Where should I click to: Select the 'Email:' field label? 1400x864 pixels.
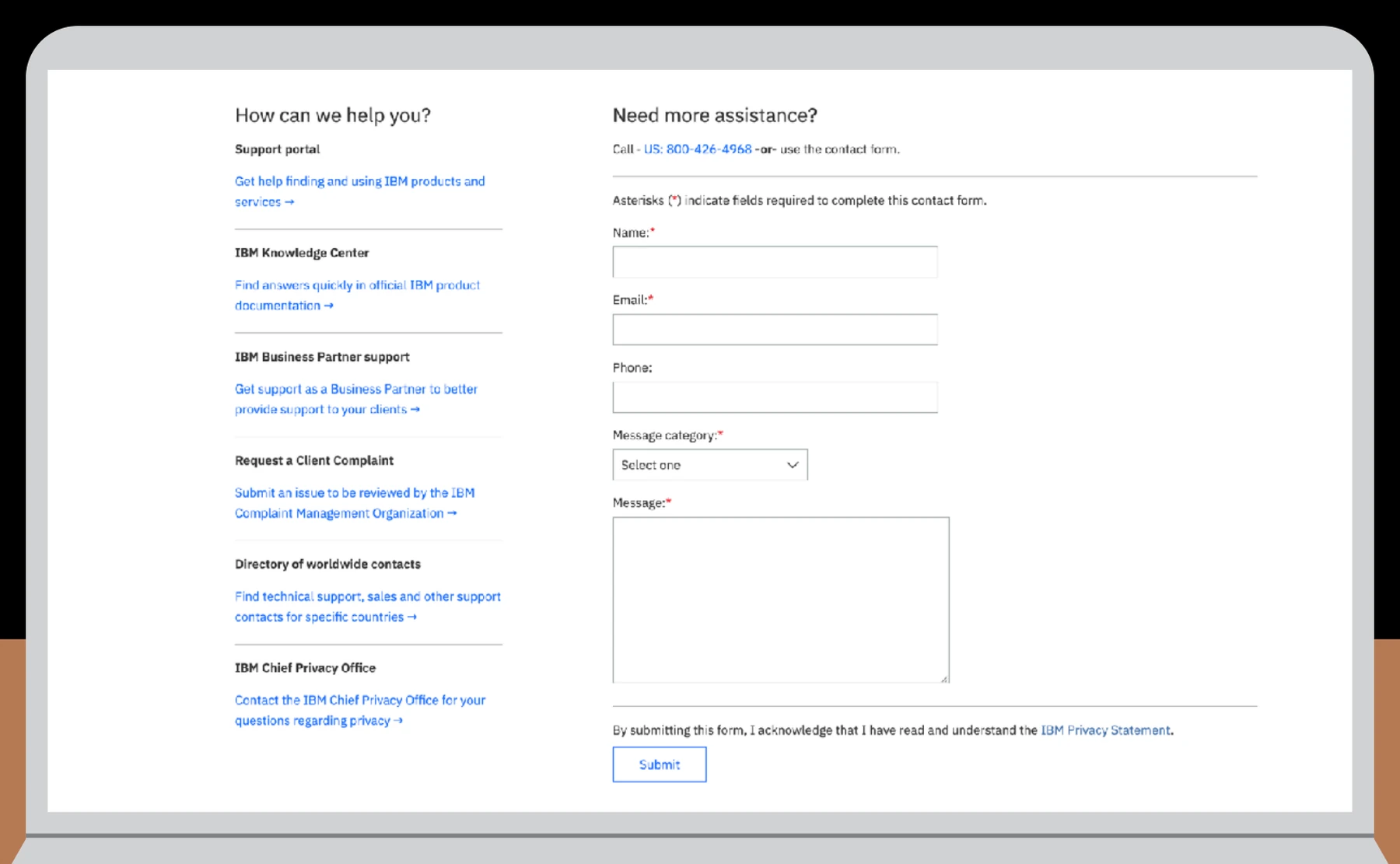click(x=632, y=300)
